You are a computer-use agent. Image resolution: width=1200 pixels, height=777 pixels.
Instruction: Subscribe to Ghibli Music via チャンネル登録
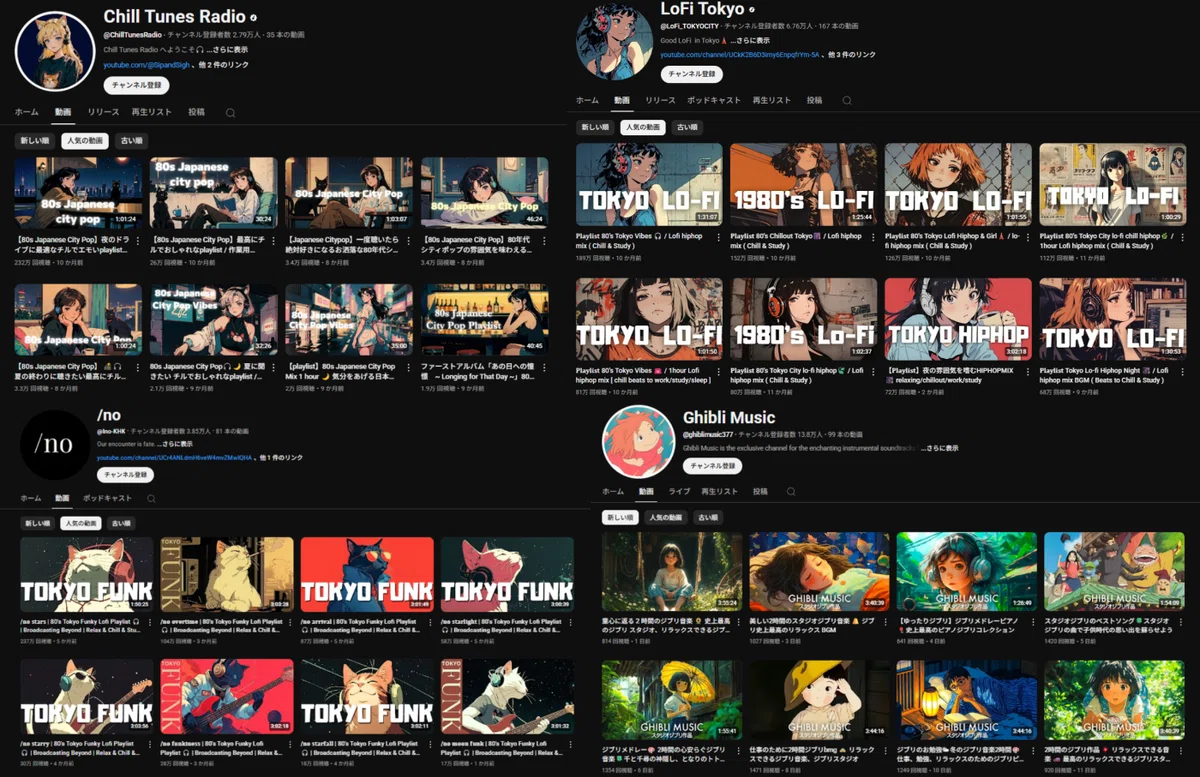(713, 466)
